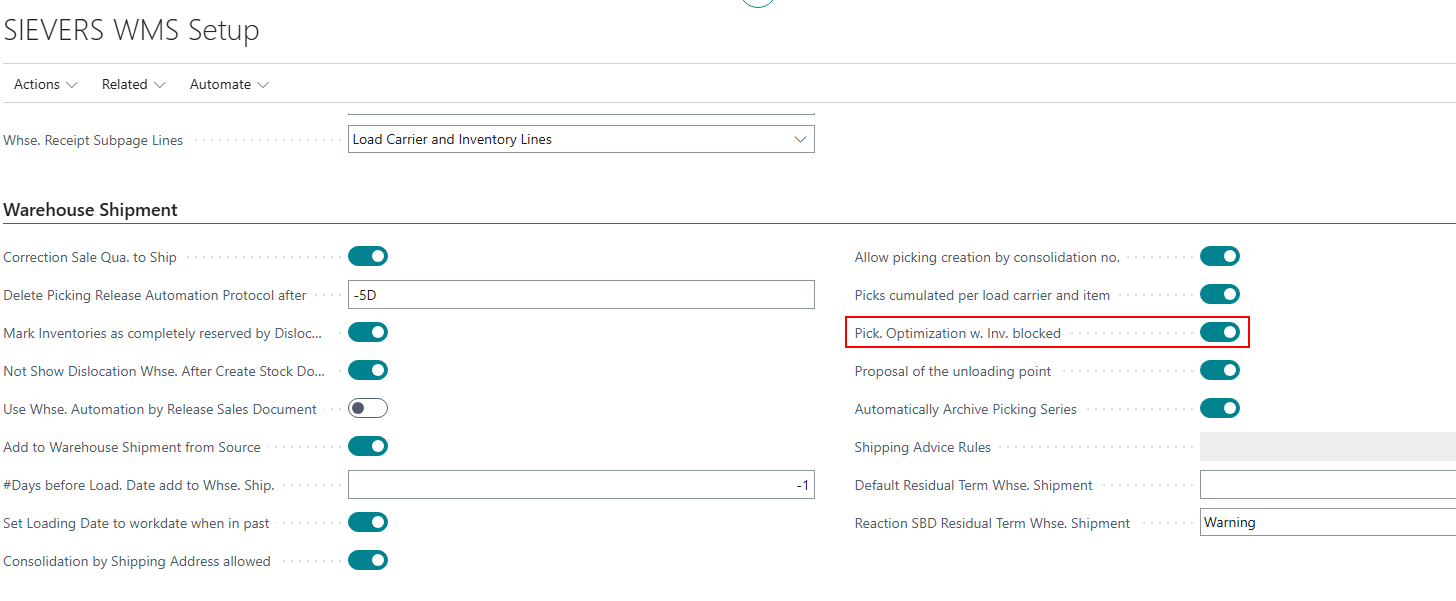1456x601 pixels.
Task: Toggle Proposal of the unloading point
Action: pos(1219,371)
